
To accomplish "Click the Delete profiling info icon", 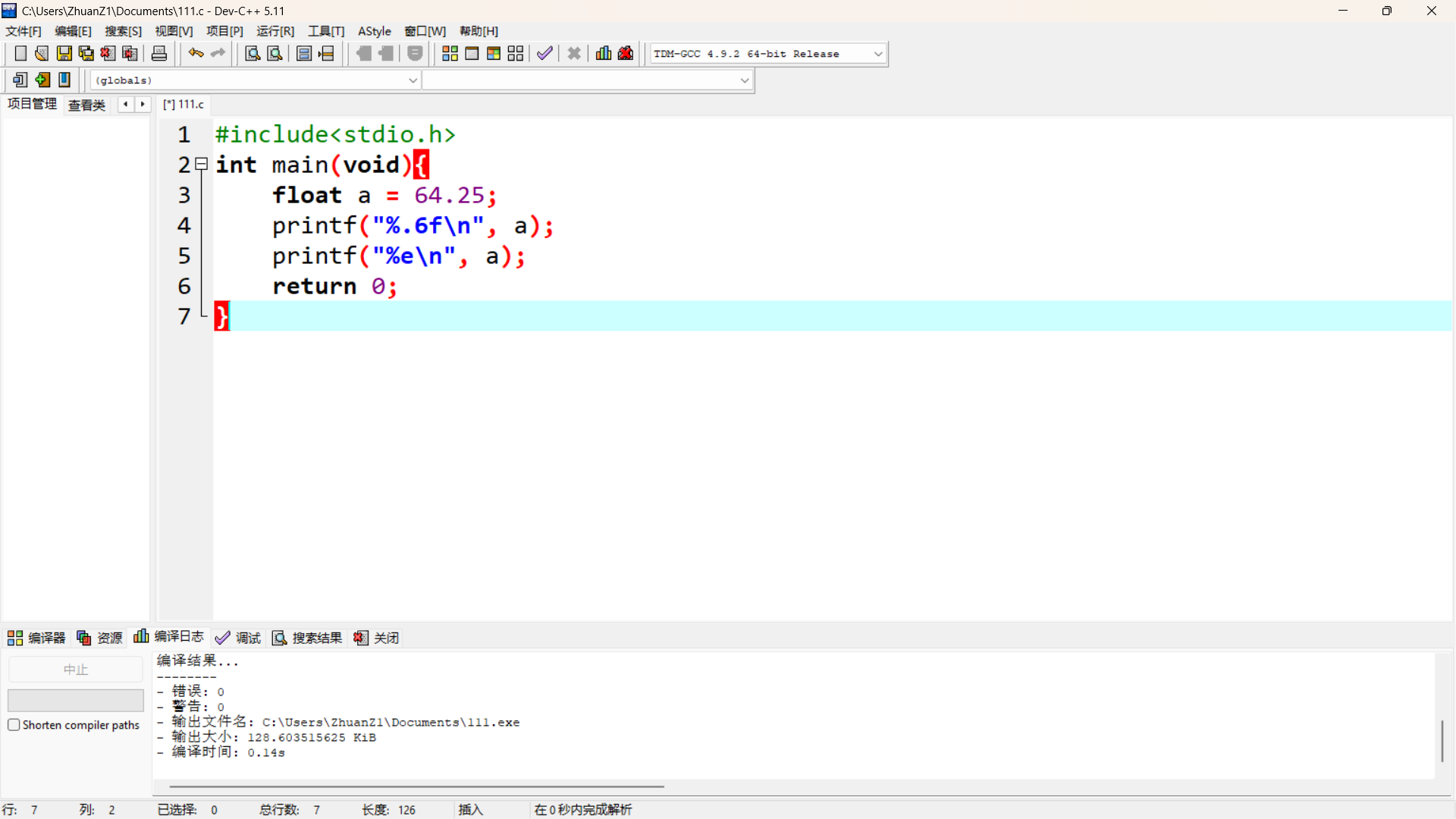I will [x=626, y=53].
